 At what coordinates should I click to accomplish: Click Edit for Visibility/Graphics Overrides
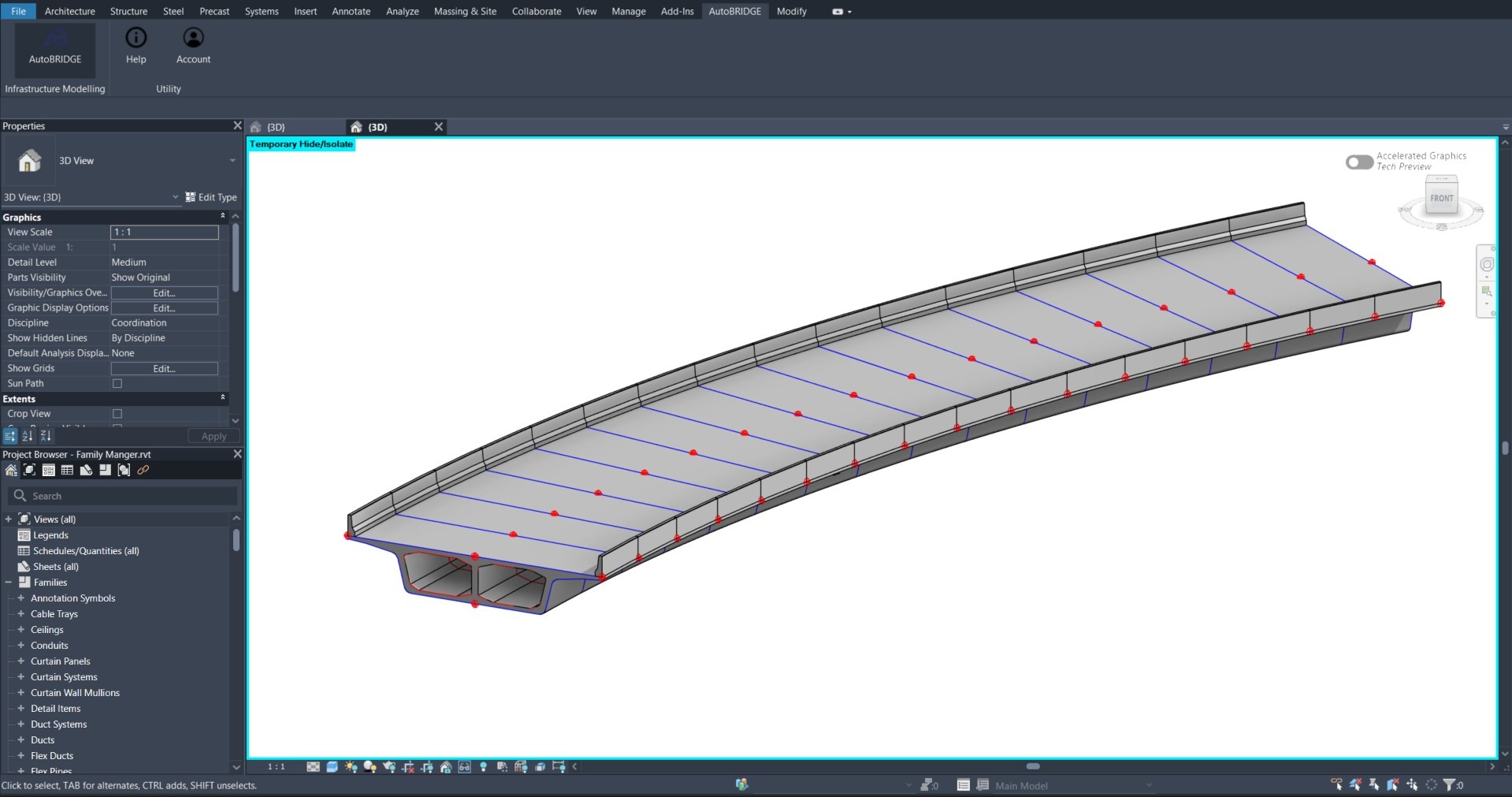164,293
